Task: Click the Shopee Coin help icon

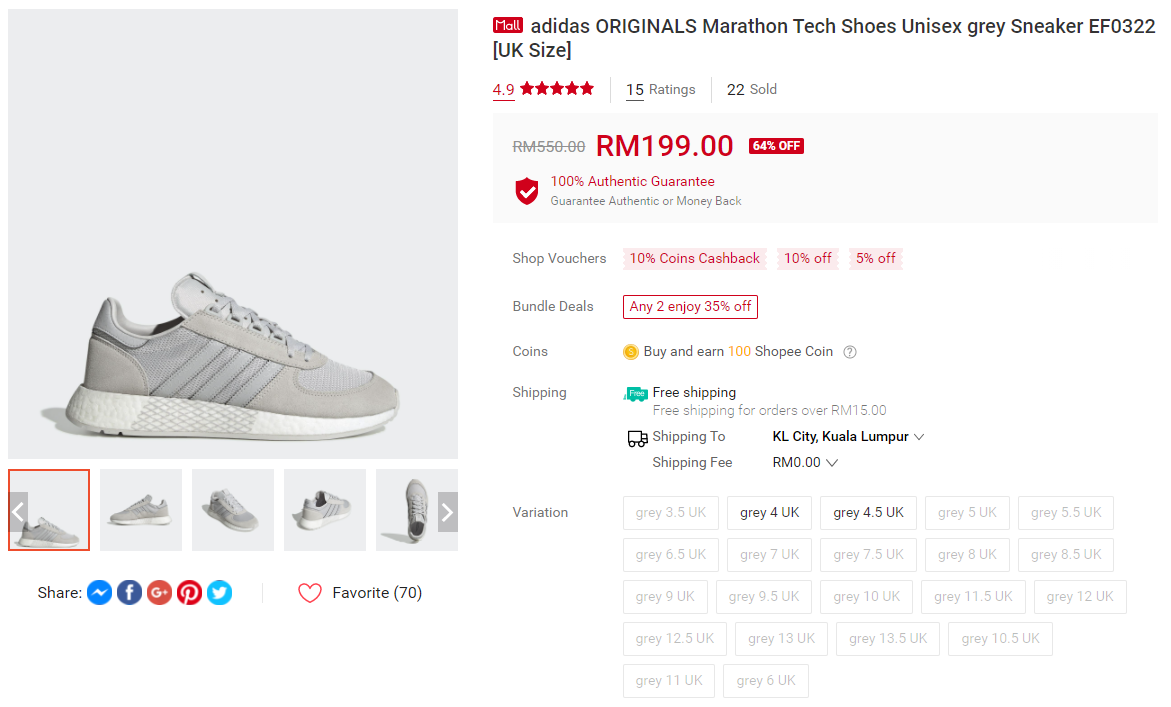Action: (850, 352)
